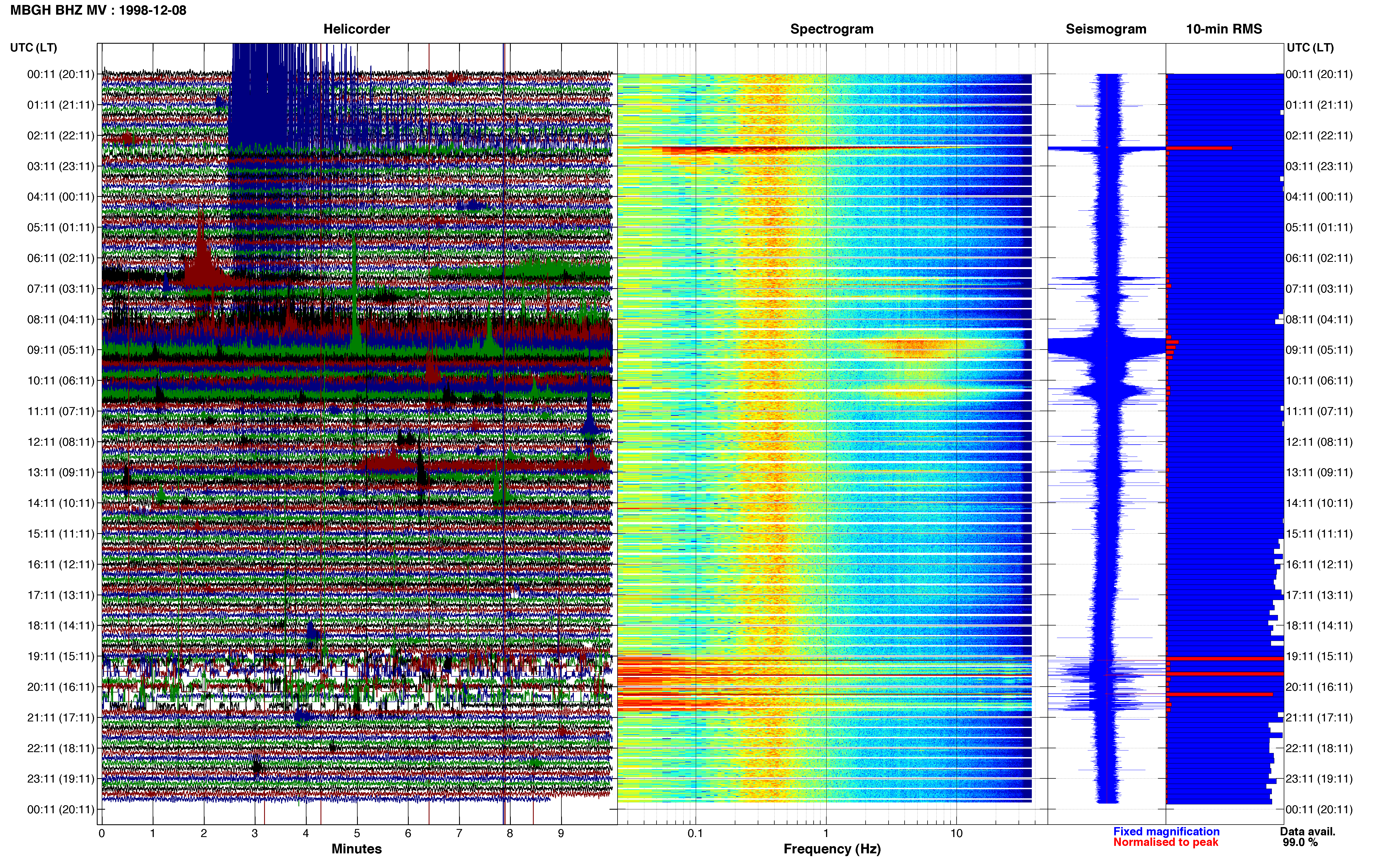Click left-axis time label "01:11 (21:11)"

61,105
